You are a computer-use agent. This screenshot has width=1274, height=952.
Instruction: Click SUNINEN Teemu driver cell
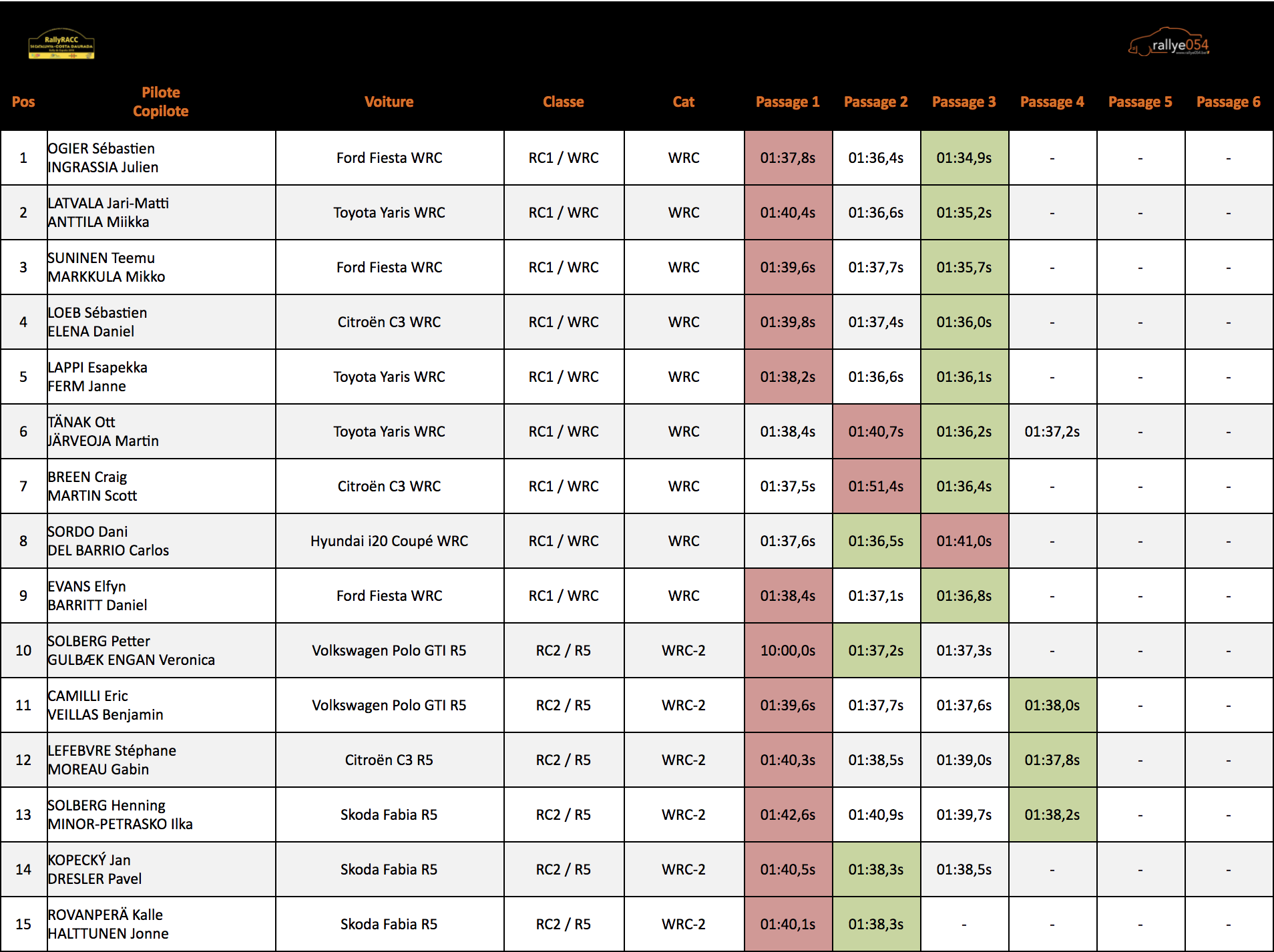coord(161,268)
